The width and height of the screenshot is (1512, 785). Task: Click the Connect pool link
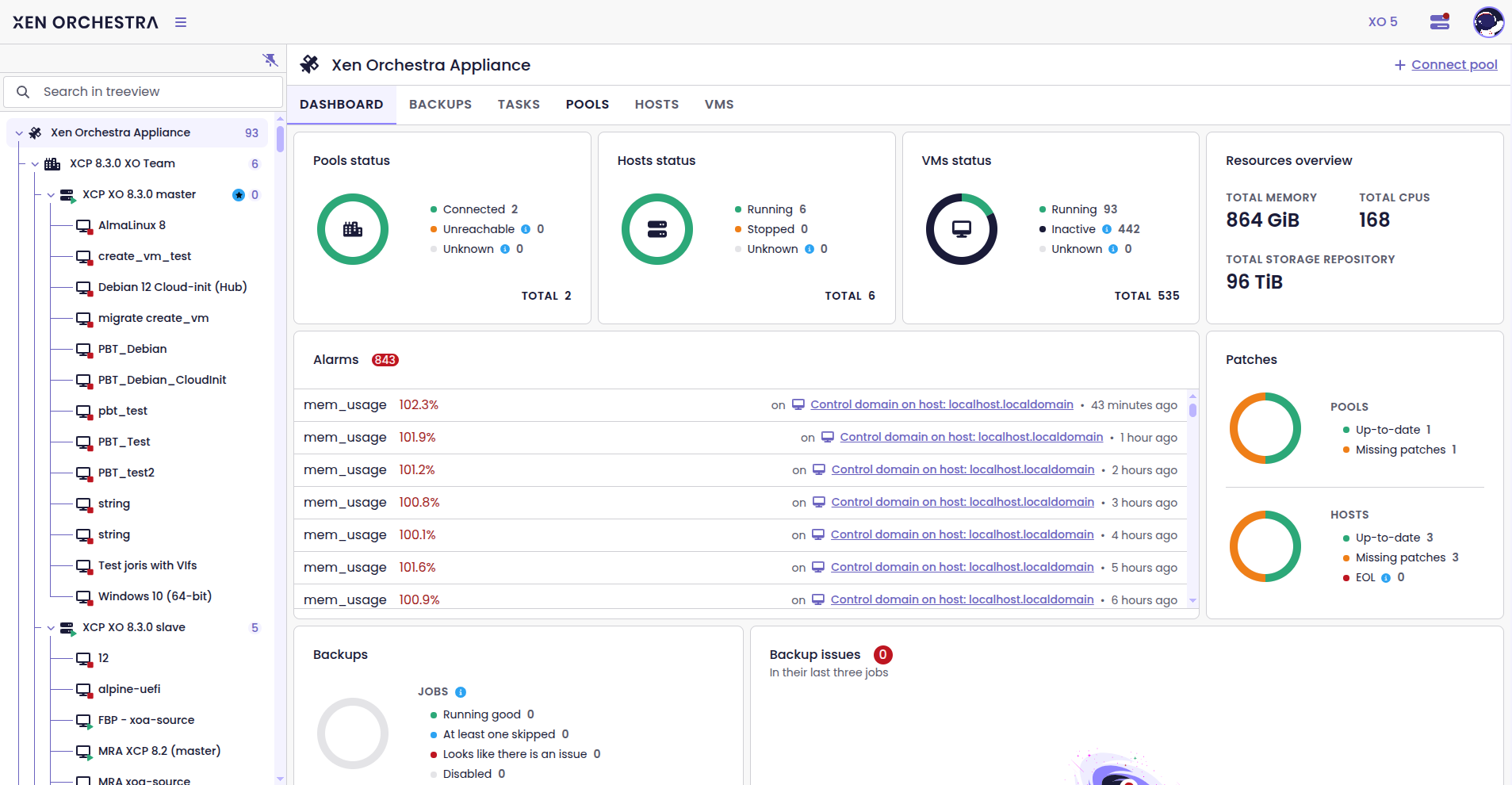coord(1446,65)
